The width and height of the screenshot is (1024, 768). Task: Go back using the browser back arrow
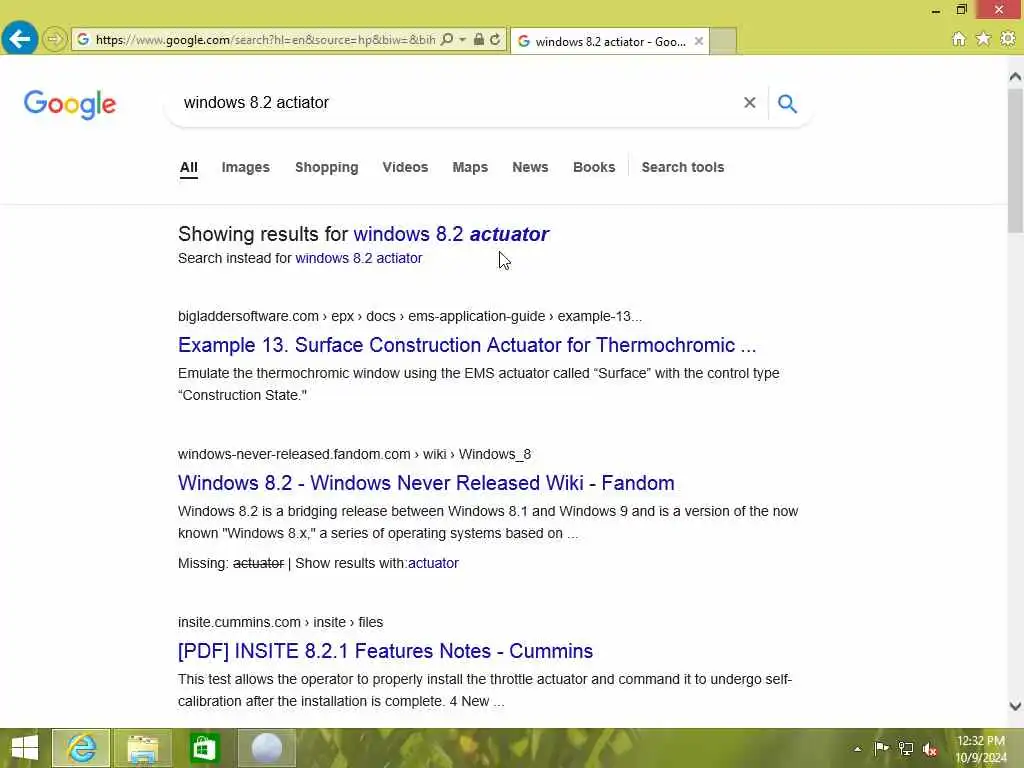[20, 39]
